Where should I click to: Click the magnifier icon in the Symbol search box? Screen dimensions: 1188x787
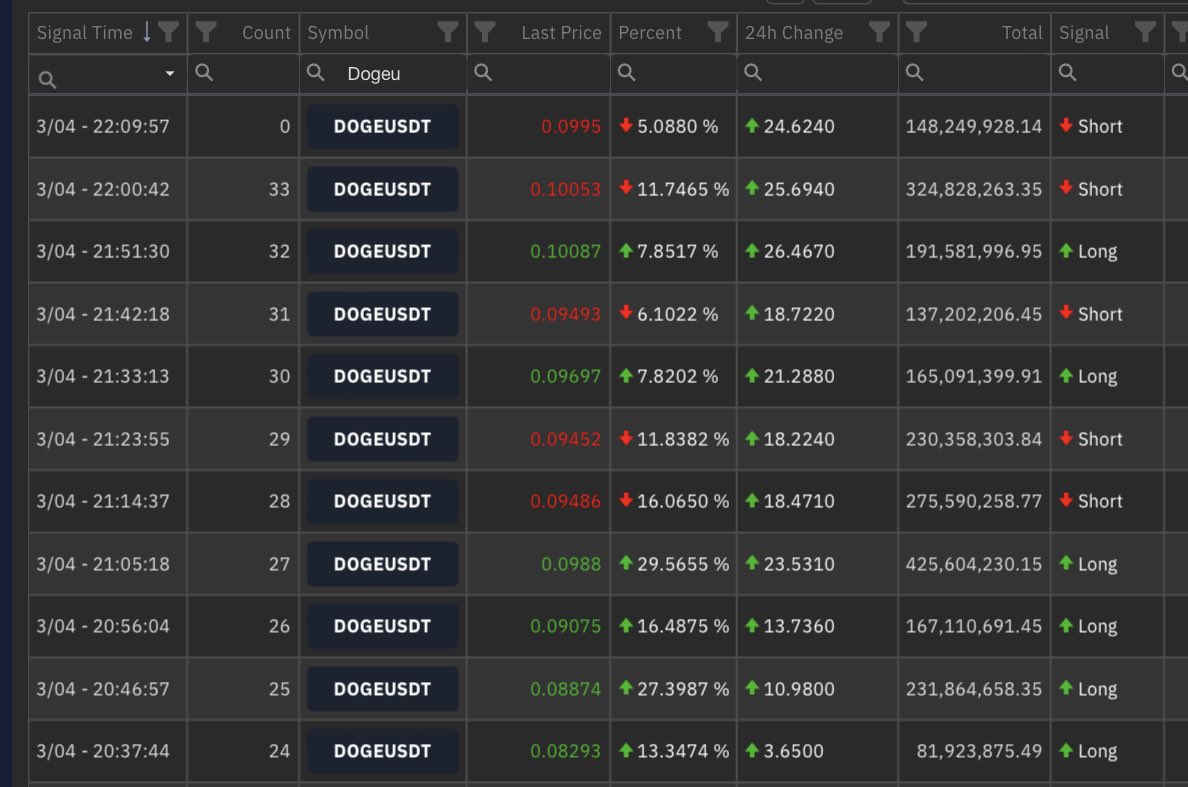(x=316, y=73)
